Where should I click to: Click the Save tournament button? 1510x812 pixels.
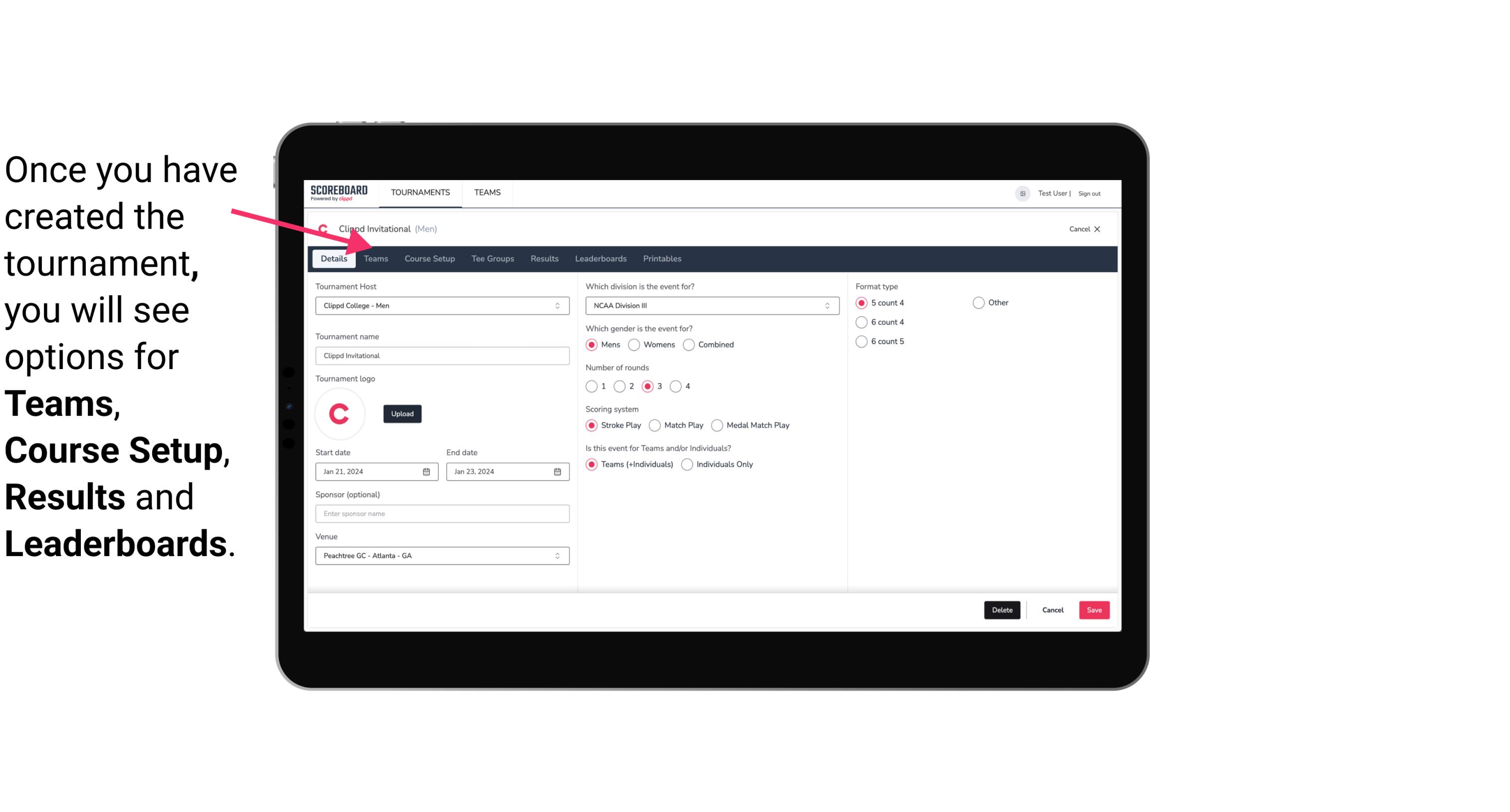(1093, 610)
